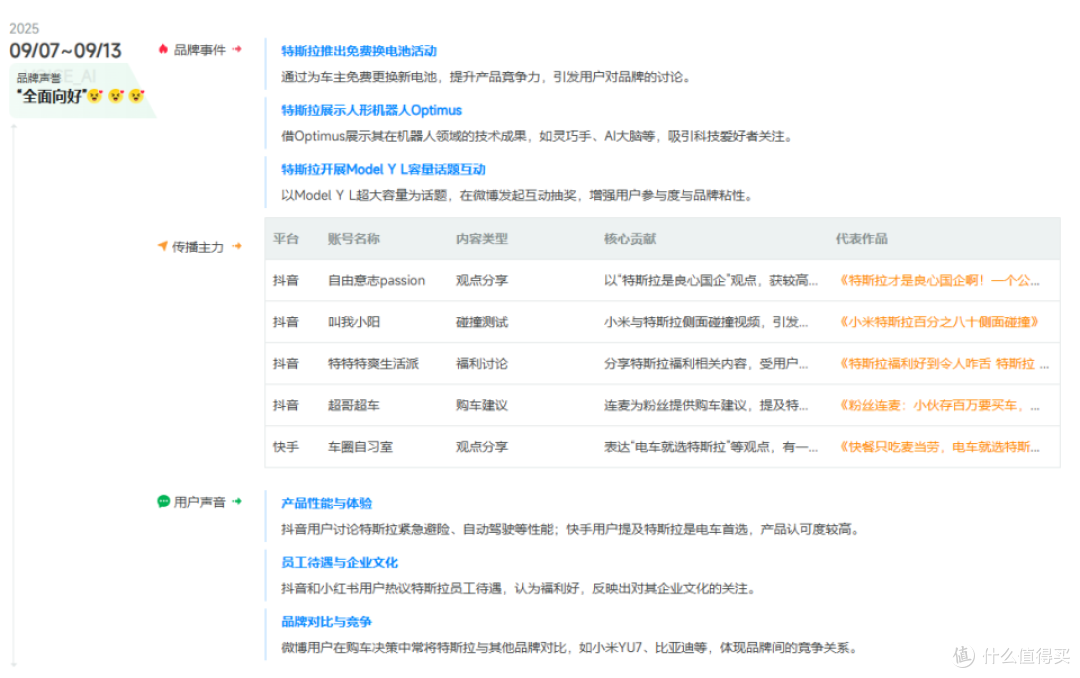Viewport: 1080px width, 678px height.
Task: Click platform cell 快手
Action: (x=286, y=446)
